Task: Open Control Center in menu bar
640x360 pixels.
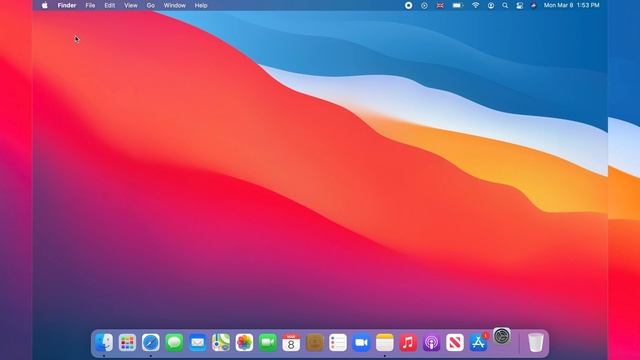Action: coord(520,5)
